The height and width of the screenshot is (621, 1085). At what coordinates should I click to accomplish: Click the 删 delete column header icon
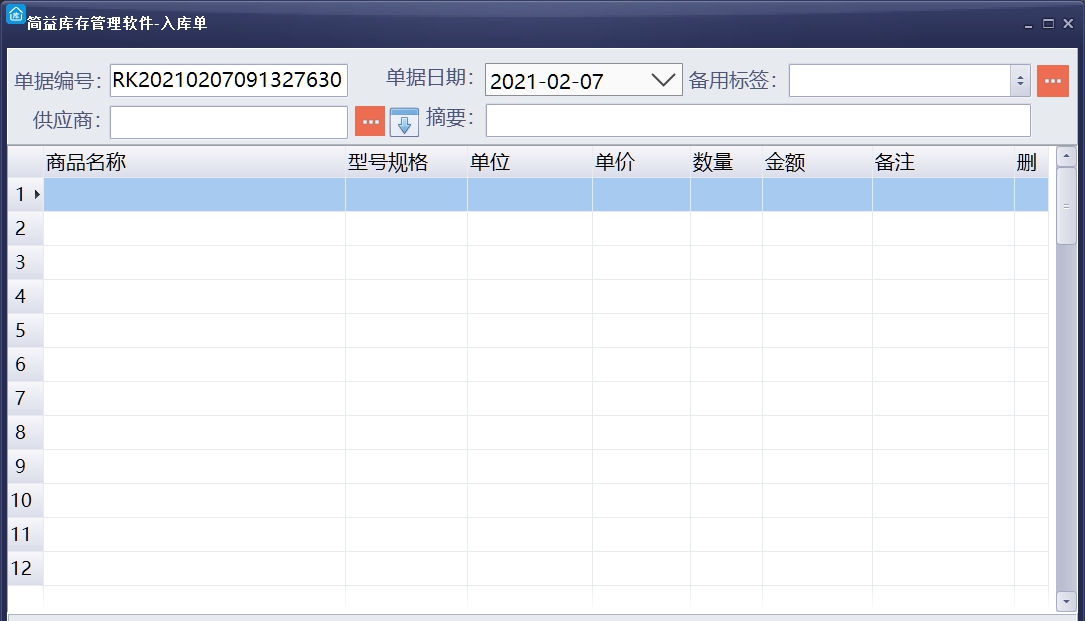1028,162
